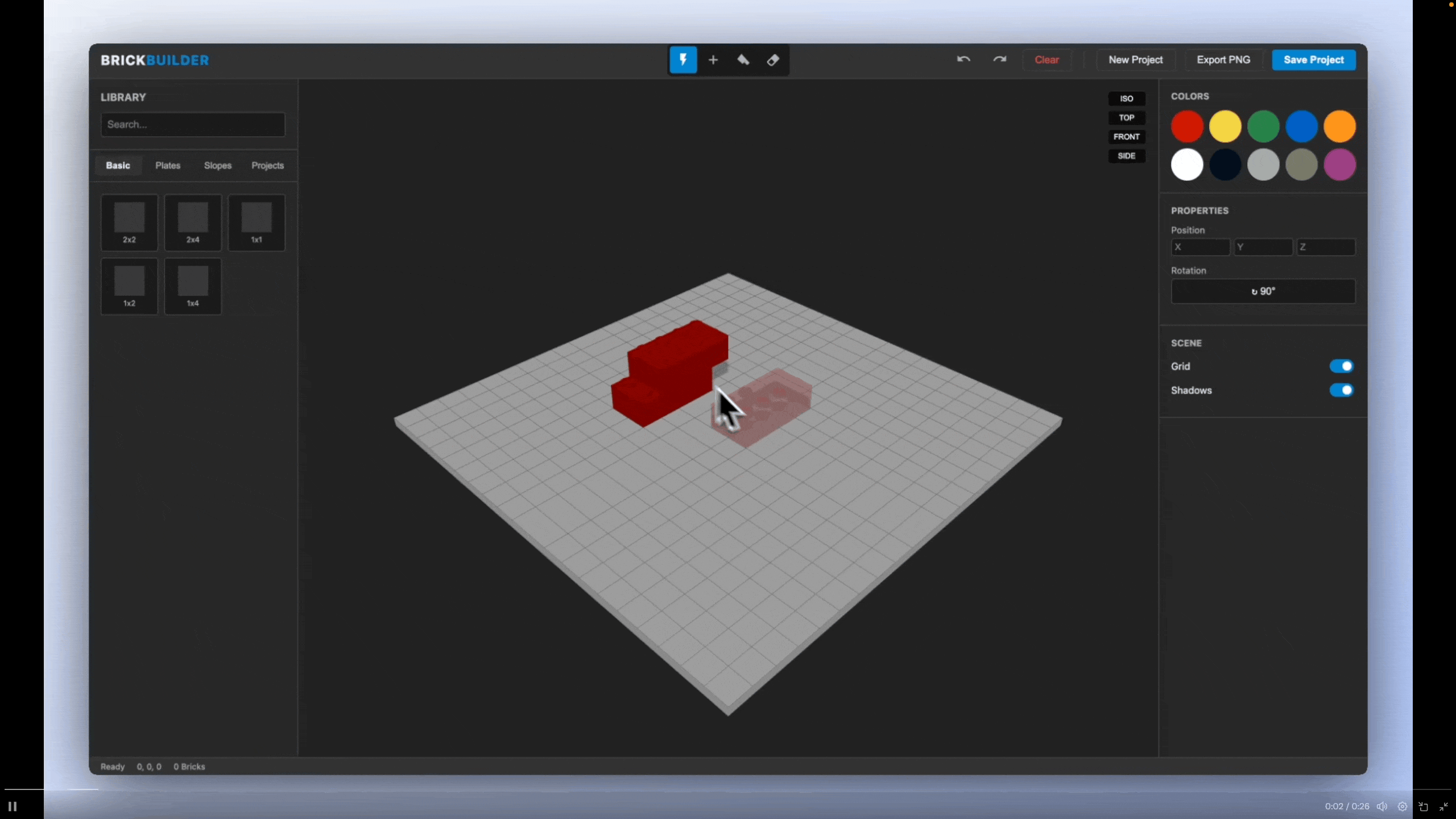1456x819 pixels.
Task: Click the redo arrow icon
Action: coord(999,60)
